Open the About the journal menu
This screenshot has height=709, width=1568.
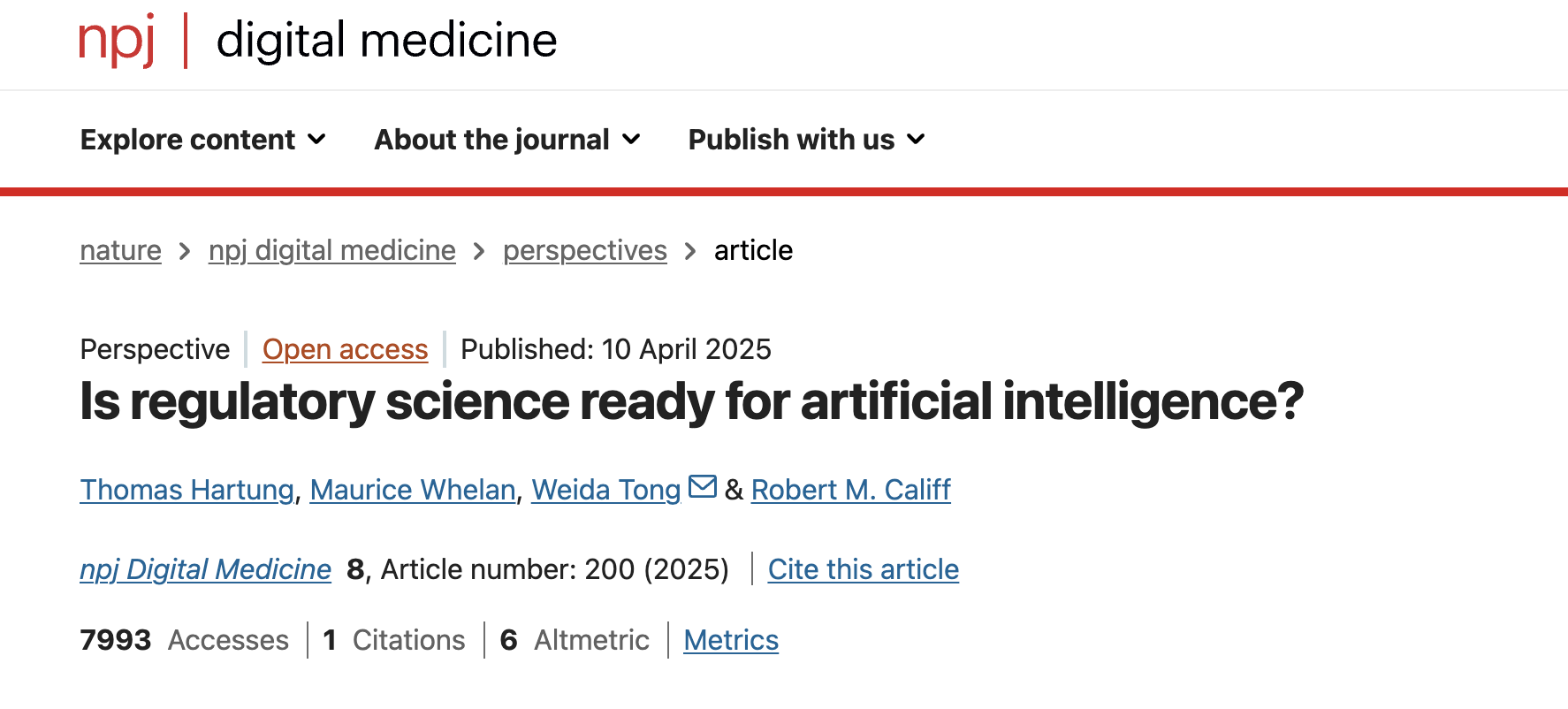pyautogui.click(x=506, y=140)
